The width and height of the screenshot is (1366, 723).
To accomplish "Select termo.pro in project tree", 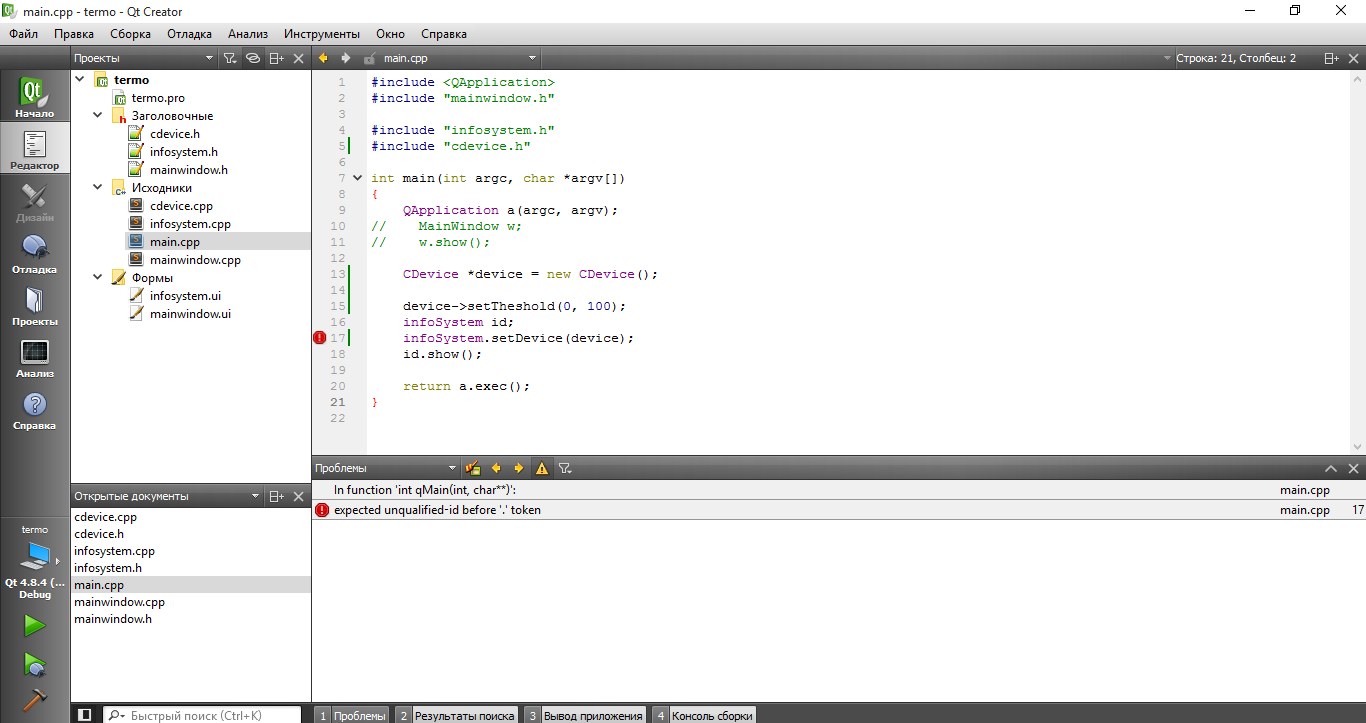I will tap(158, 98).
